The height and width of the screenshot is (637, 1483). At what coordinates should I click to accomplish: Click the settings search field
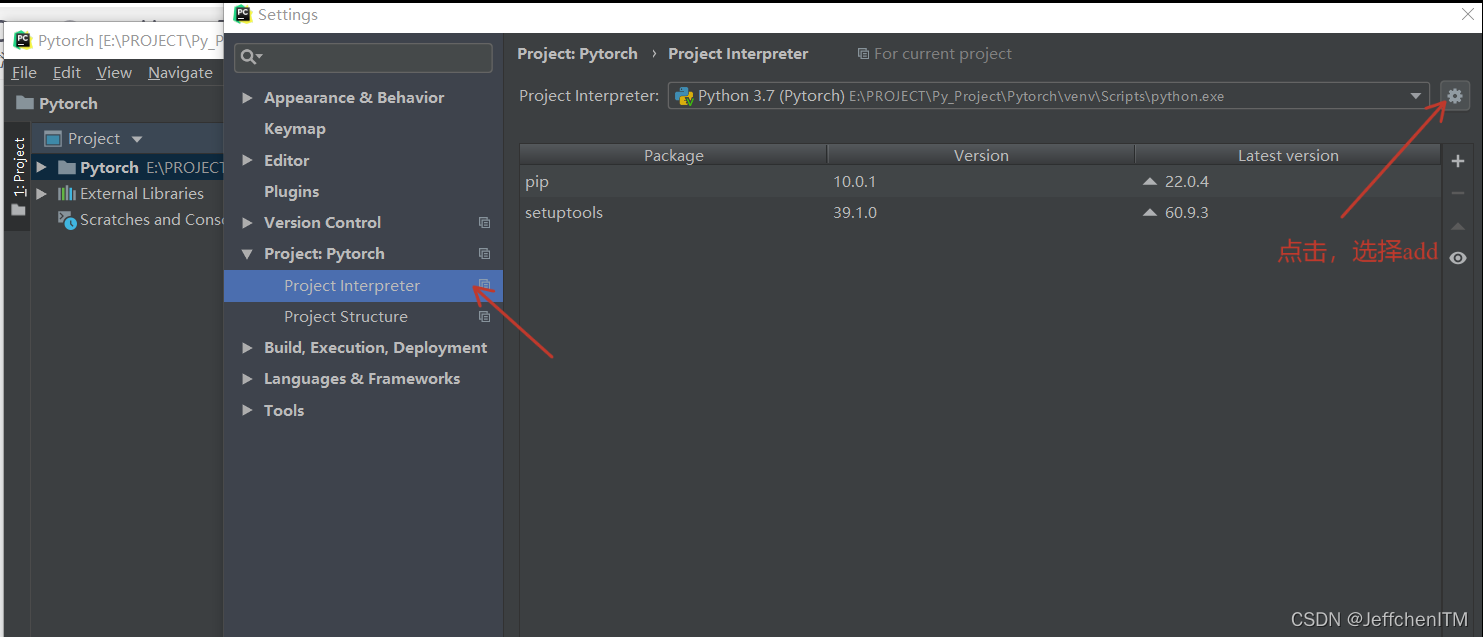(363, 57)
